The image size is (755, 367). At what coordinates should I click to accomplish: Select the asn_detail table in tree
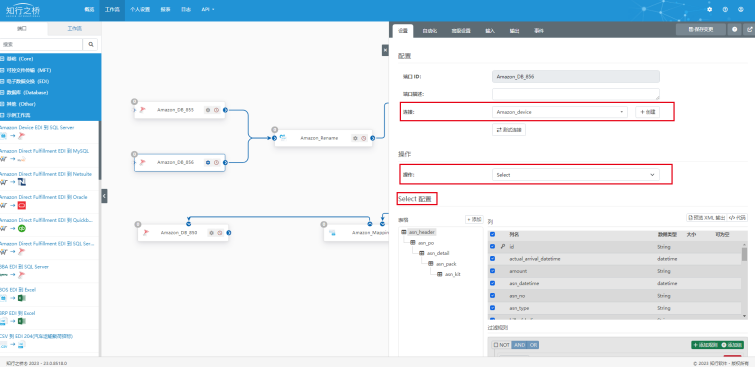point(434,253)
